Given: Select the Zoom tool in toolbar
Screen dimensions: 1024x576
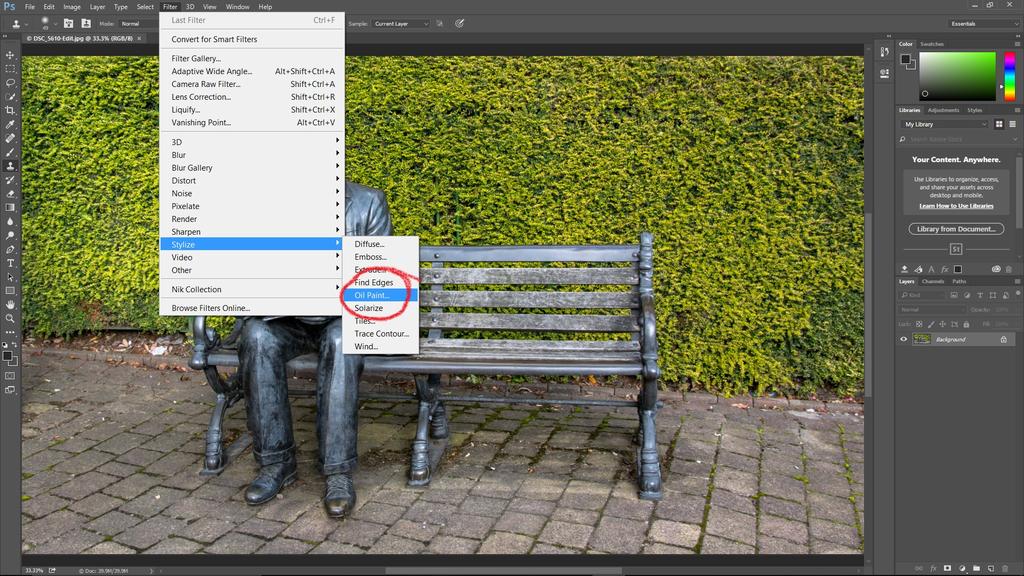Looking at the screenshot, I should pyautogui.click(x=10, y=318).
